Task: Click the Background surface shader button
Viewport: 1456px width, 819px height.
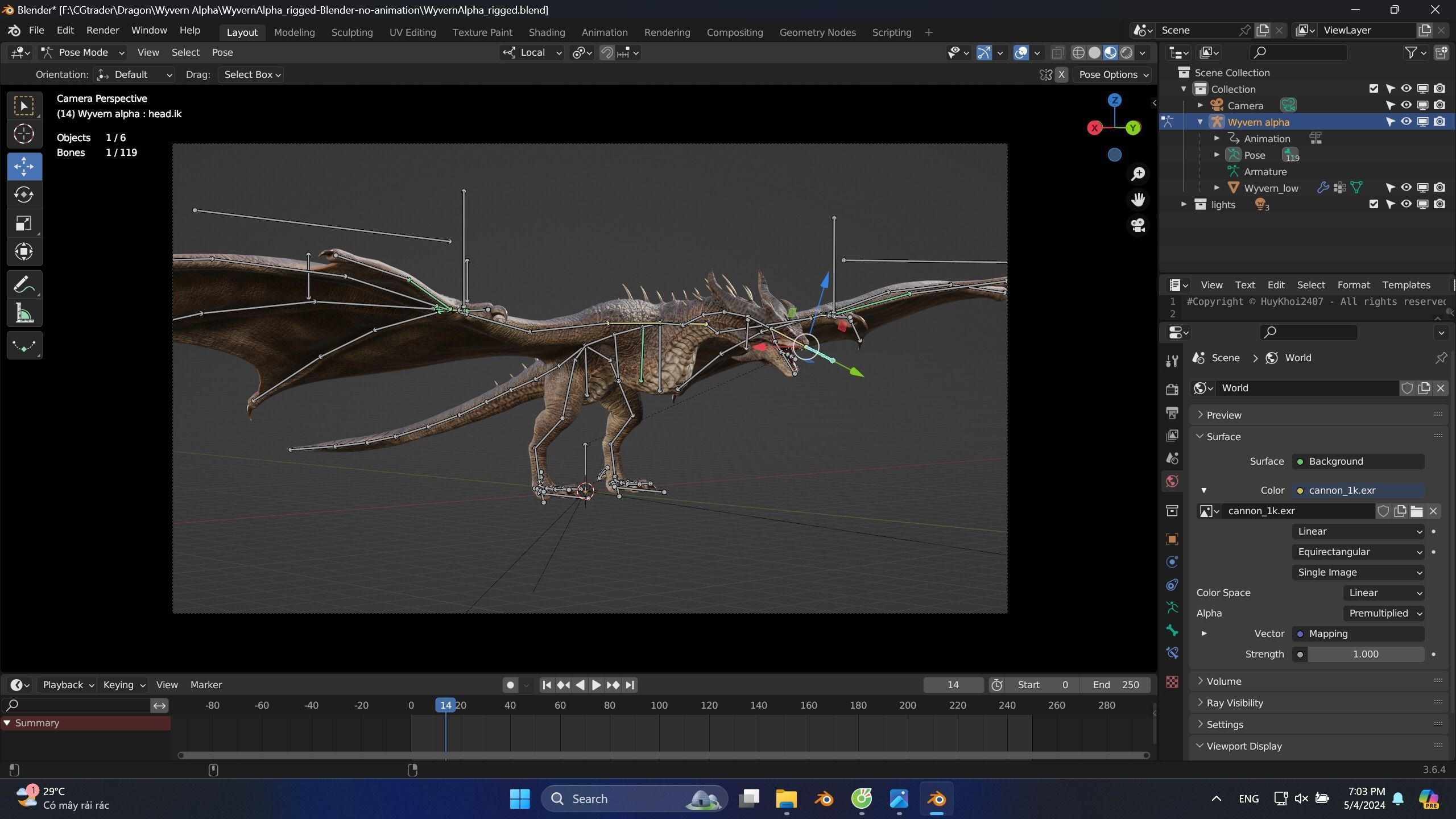Action: click(1358, 462)
